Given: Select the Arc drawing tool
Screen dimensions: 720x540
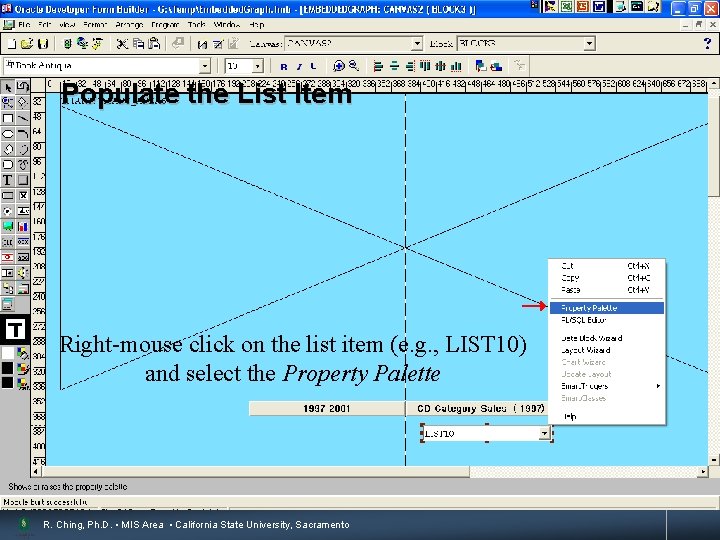Looking at the screenshot, I should click(22, 134).
